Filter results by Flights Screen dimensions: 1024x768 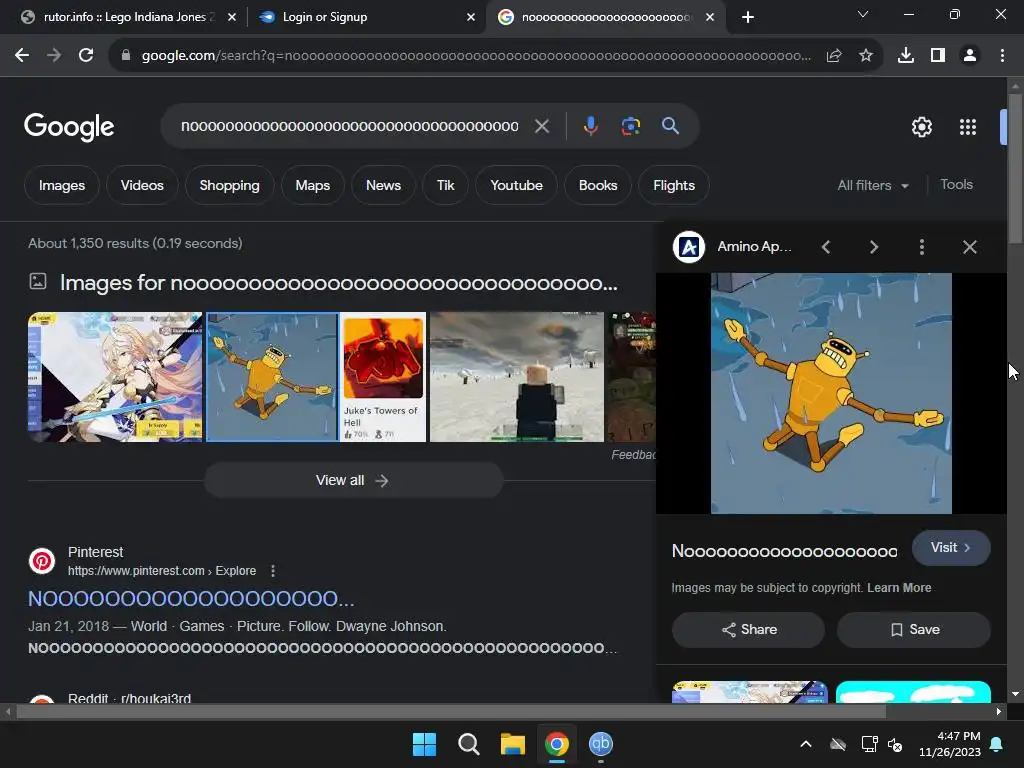(673, 185)
